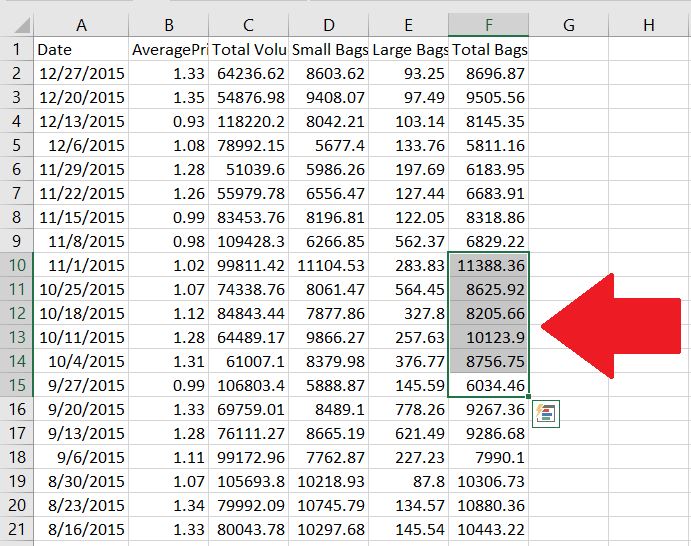Select column G header
691x546 pixels.
pos(568,25)
